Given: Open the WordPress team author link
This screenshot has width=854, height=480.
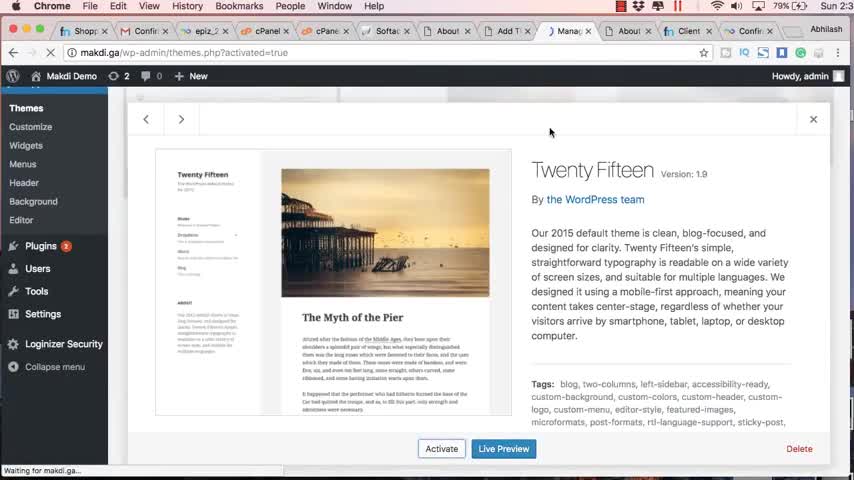Looking at the screenshot, I should (x=595, y=199).
